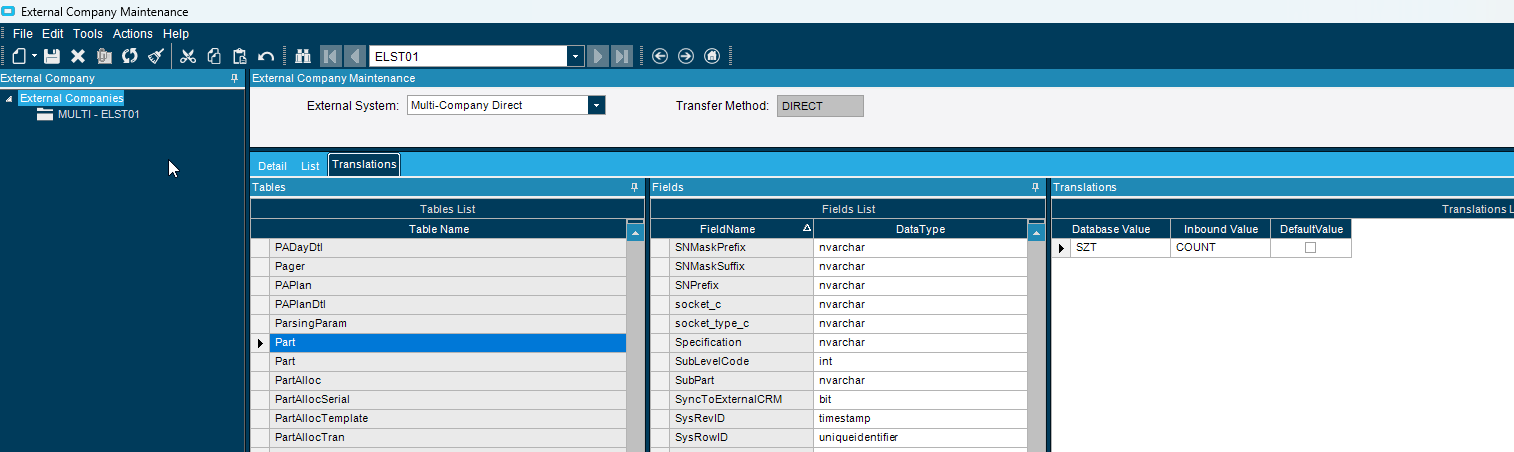The image size is (1514, 452).
Task: Click the Home navigation icon
Action: tap(712, 56)
